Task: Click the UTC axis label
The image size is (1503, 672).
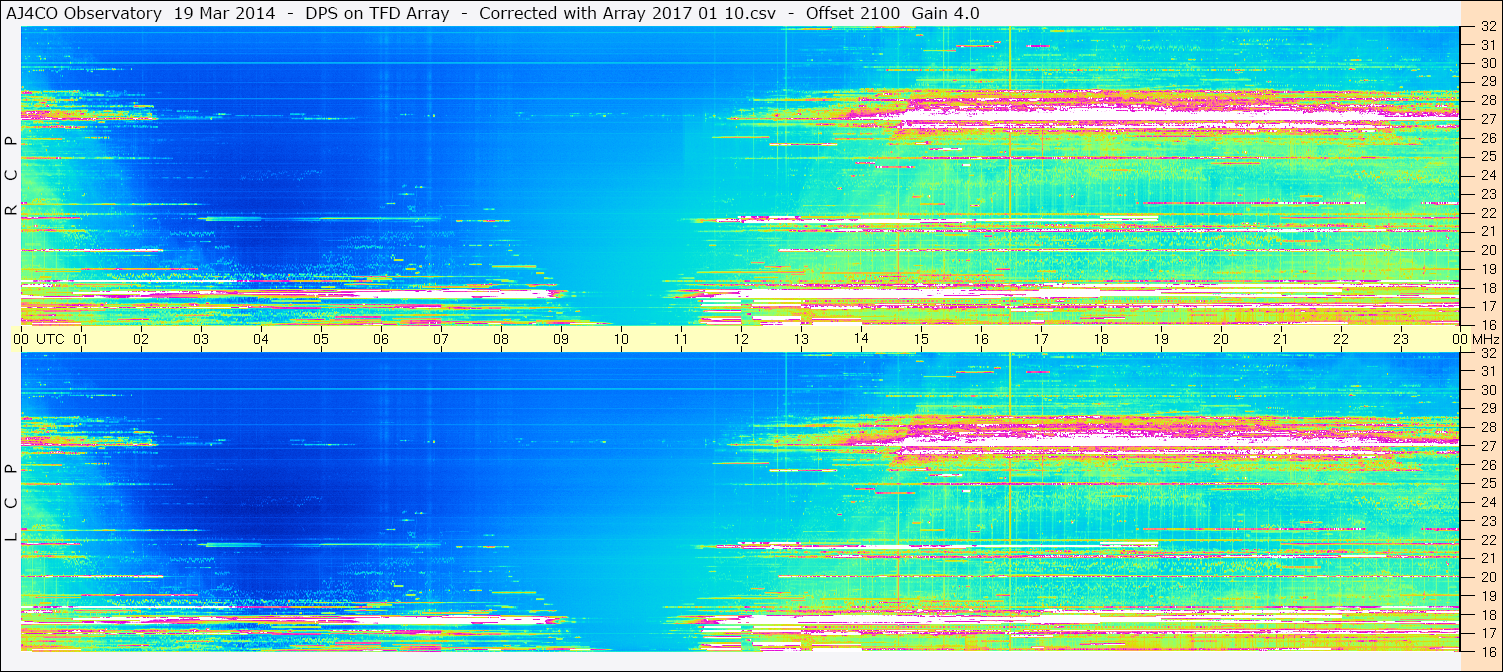Action: (x=50, y=339)
